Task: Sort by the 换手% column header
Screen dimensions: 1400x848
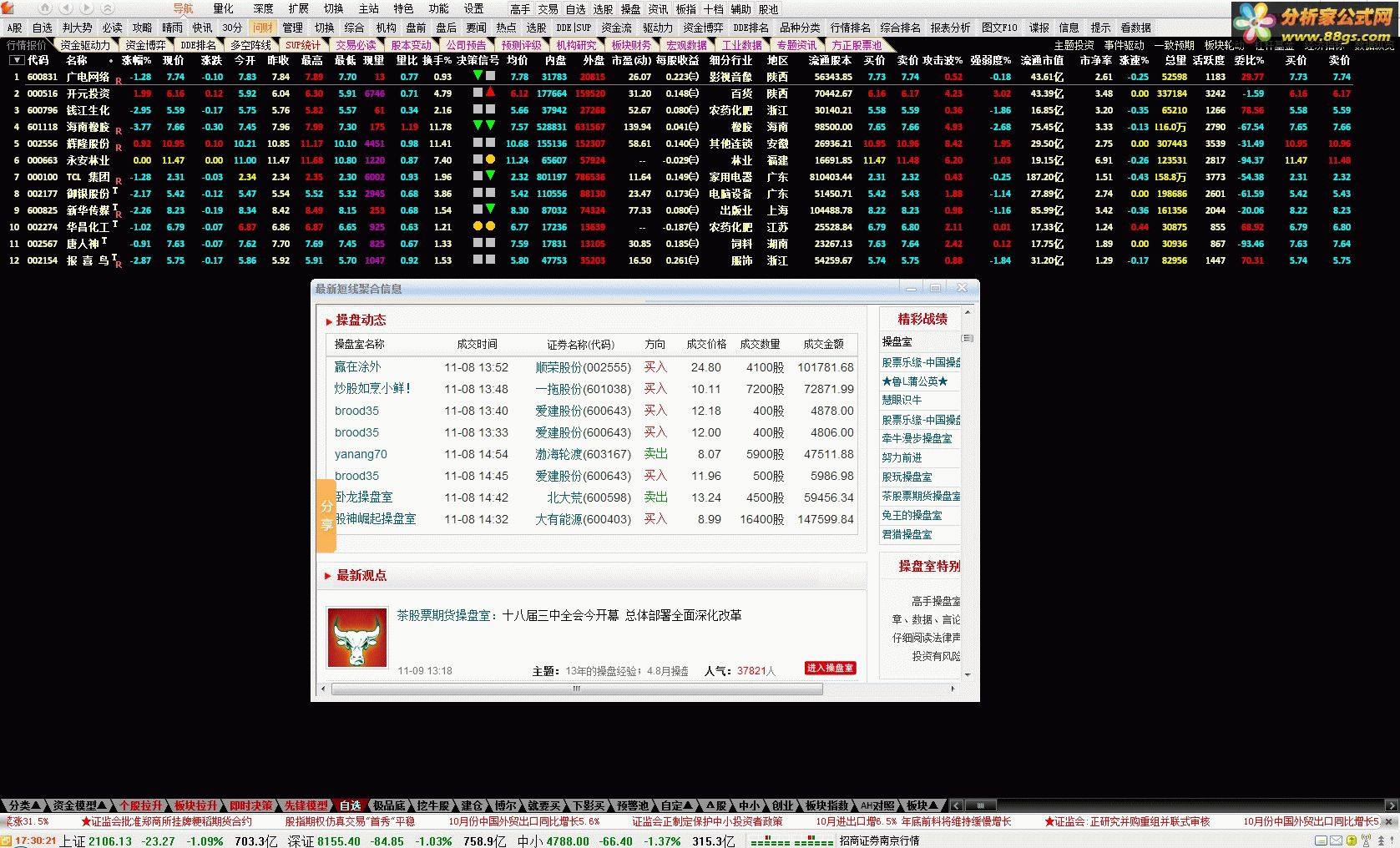Action: point(437,60)
